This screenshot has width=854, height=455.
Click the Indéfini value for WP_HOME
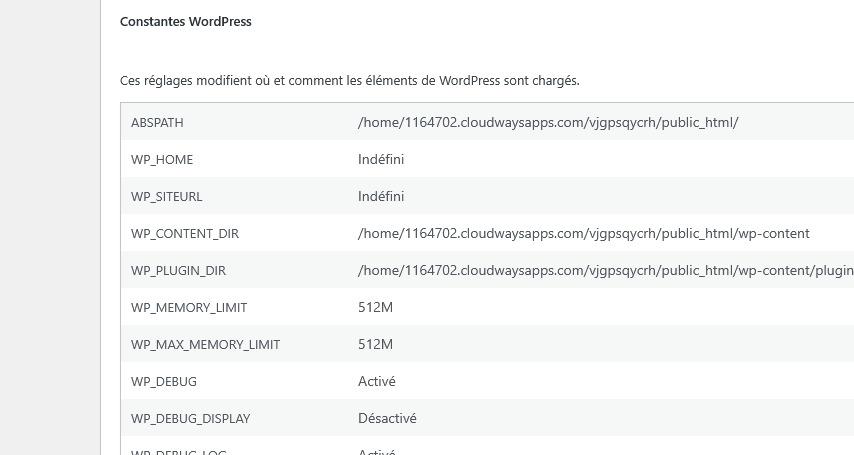click(381, 159)
